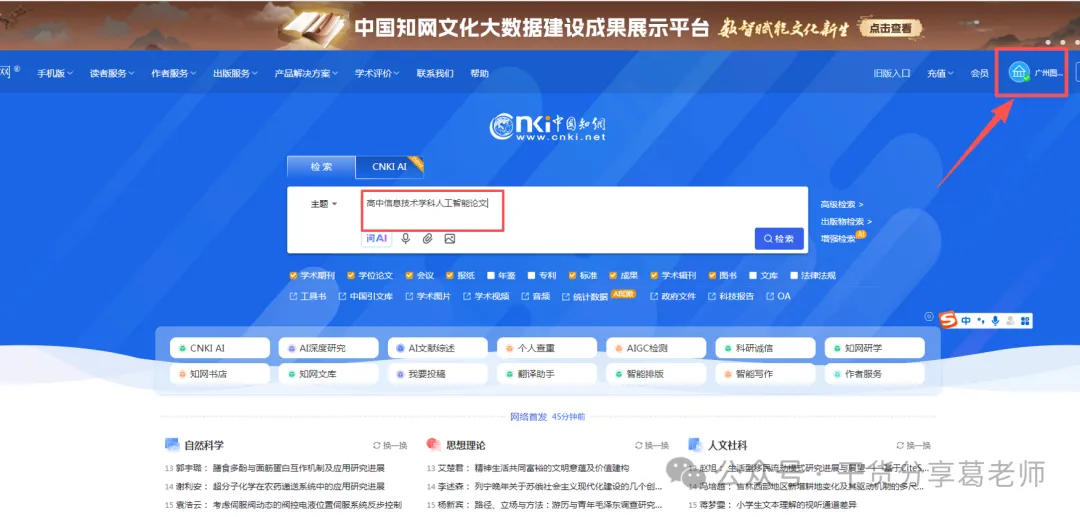Image resolution: width=1080 pixels, height=517 pixels.
Task: Expand the 产品解决方案 menu
Action: (x=307, y=73)
